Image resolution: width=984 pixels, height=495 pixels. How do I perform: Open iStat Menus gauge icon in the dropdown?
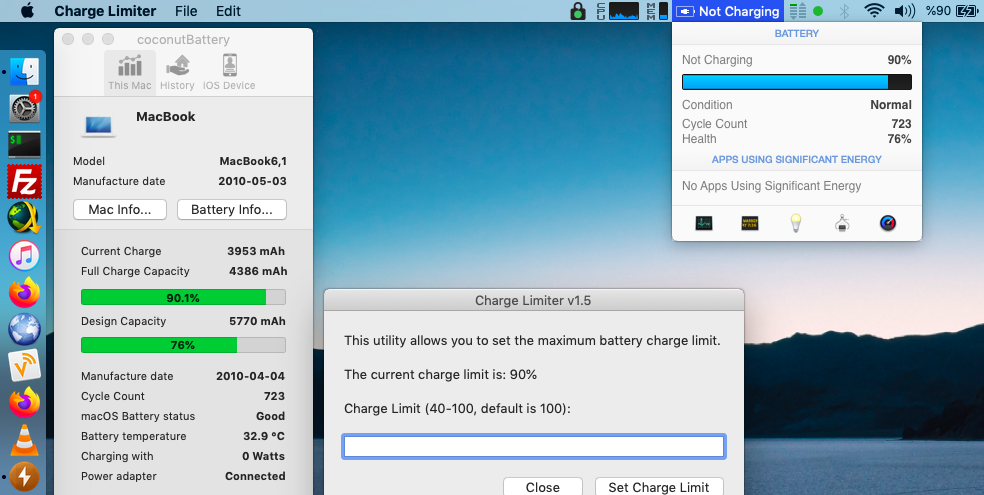point(887,223)
